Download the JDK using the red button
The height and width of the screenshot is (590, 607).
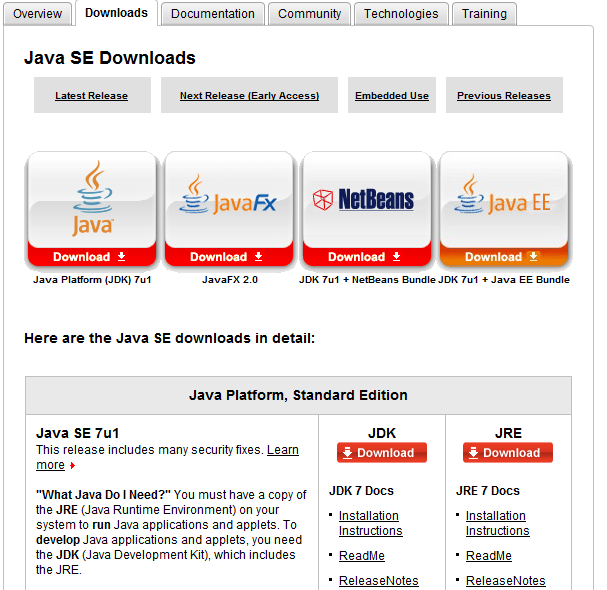tap(382, 453)
